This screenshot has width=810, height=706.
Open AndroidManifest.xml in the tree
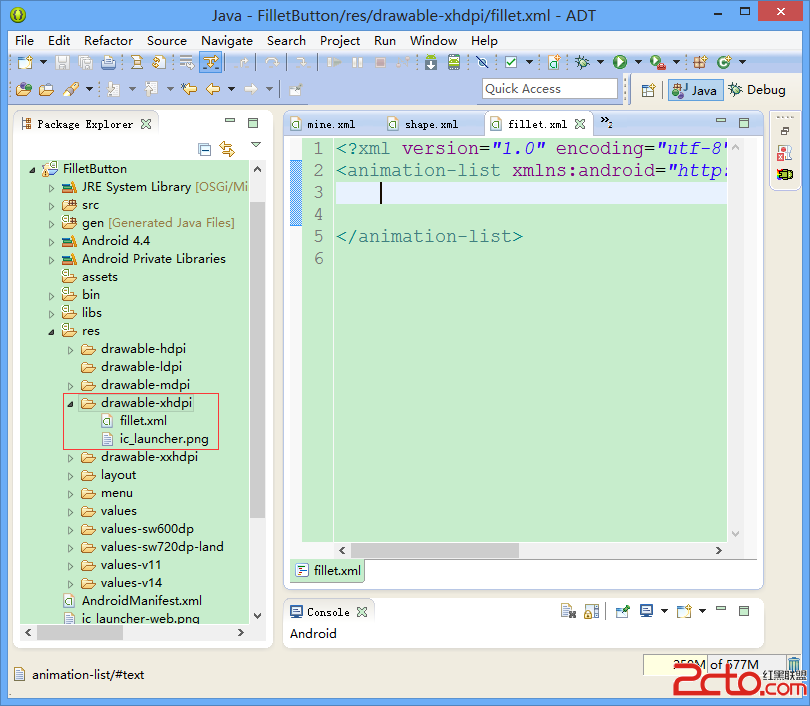[x=141, y=601]
